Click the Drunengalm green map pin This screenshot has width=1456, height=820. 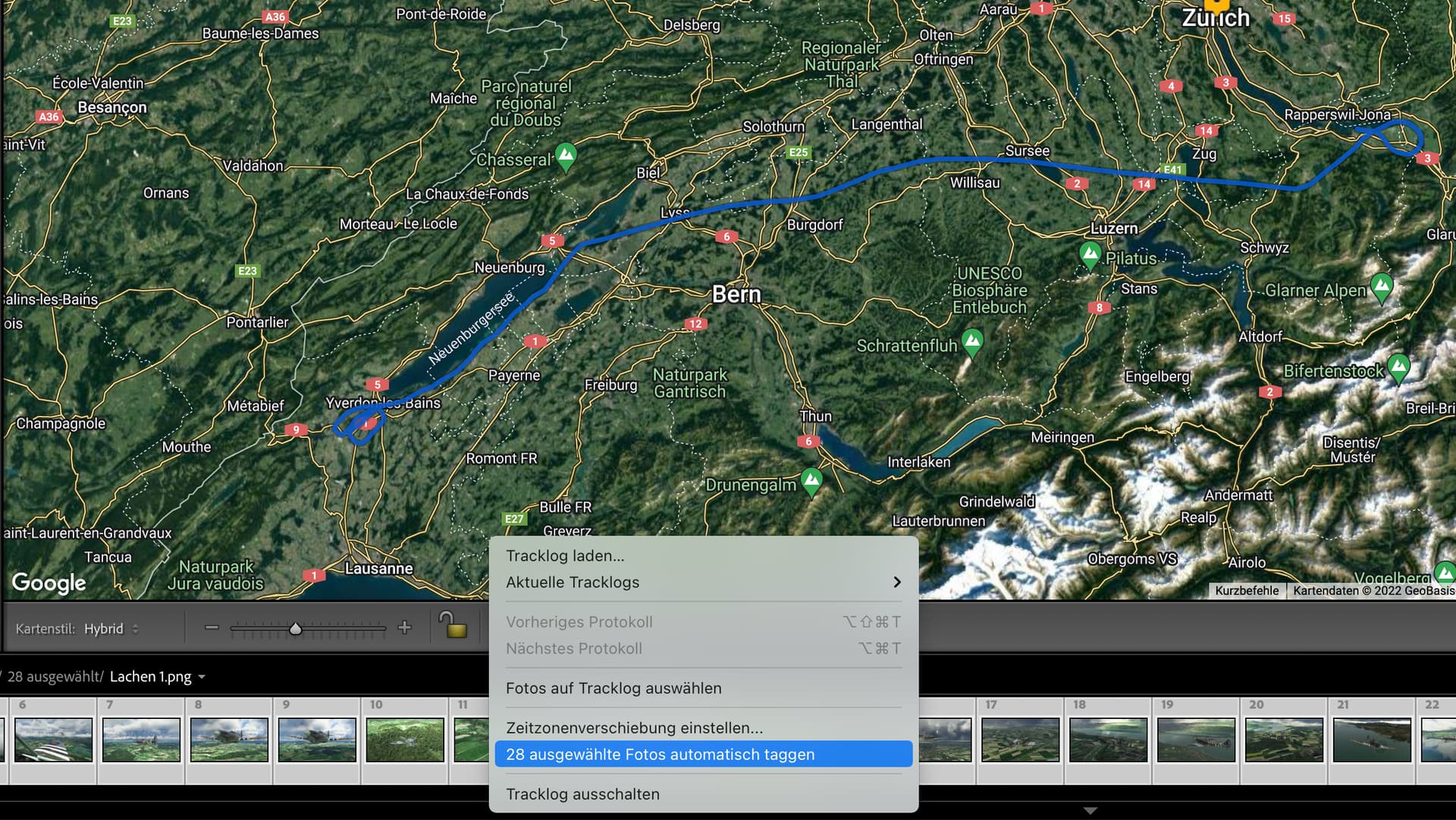[811, 481]
